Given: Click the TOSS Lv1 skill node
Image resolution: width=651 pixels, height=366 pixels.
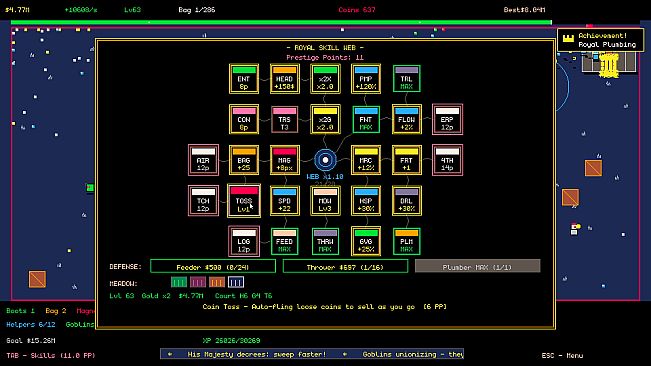Looking at the screenshot, I should [x=244, y=201].
